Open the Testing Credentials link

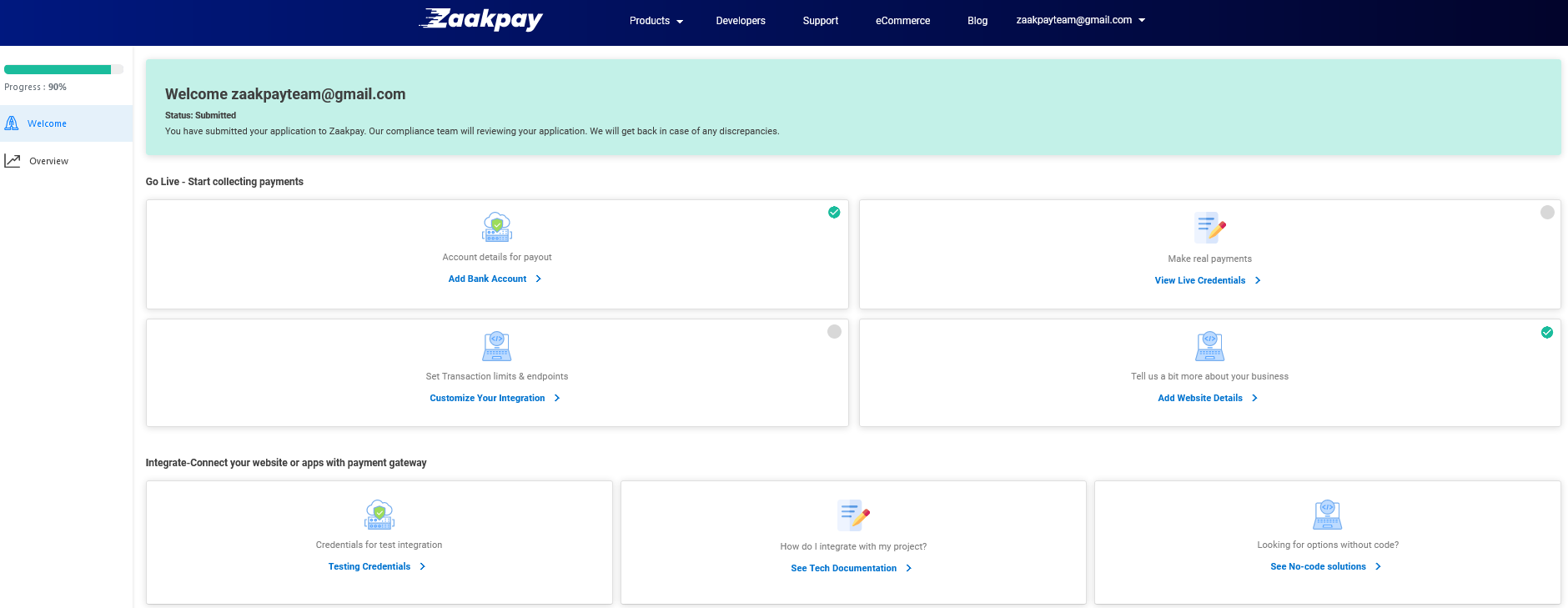pos(369,566)
